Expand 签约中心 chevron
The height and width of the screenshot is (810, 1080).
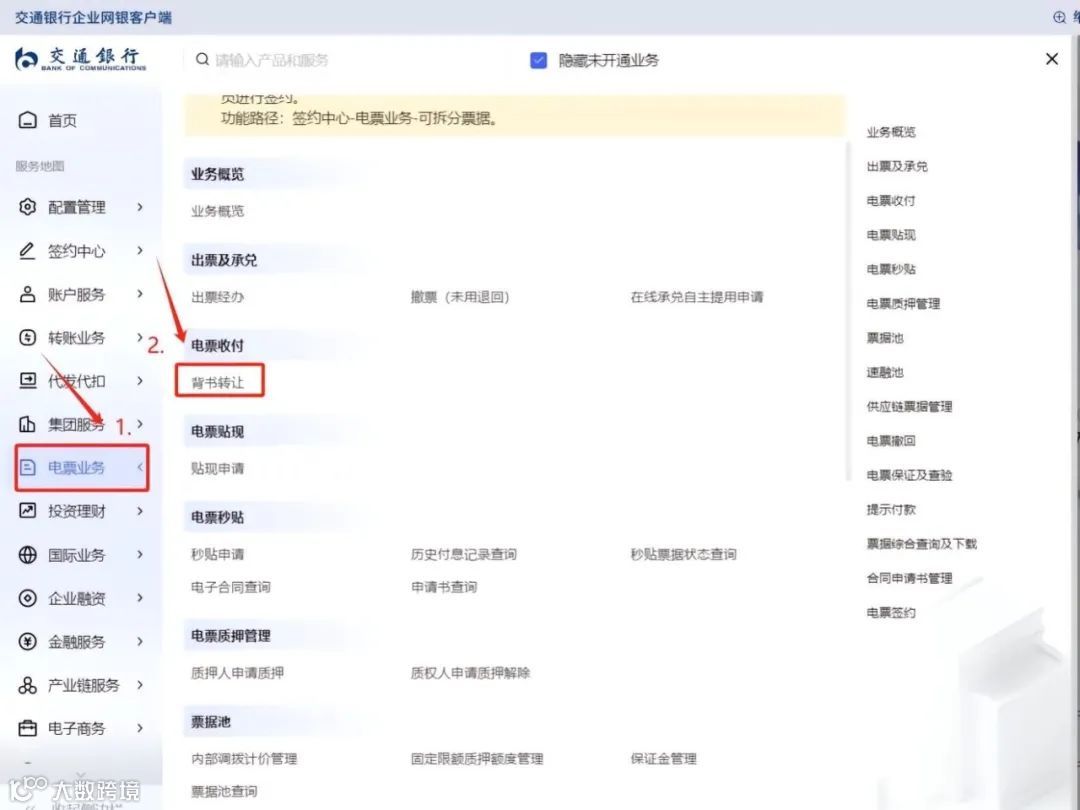tap(140, 251)
